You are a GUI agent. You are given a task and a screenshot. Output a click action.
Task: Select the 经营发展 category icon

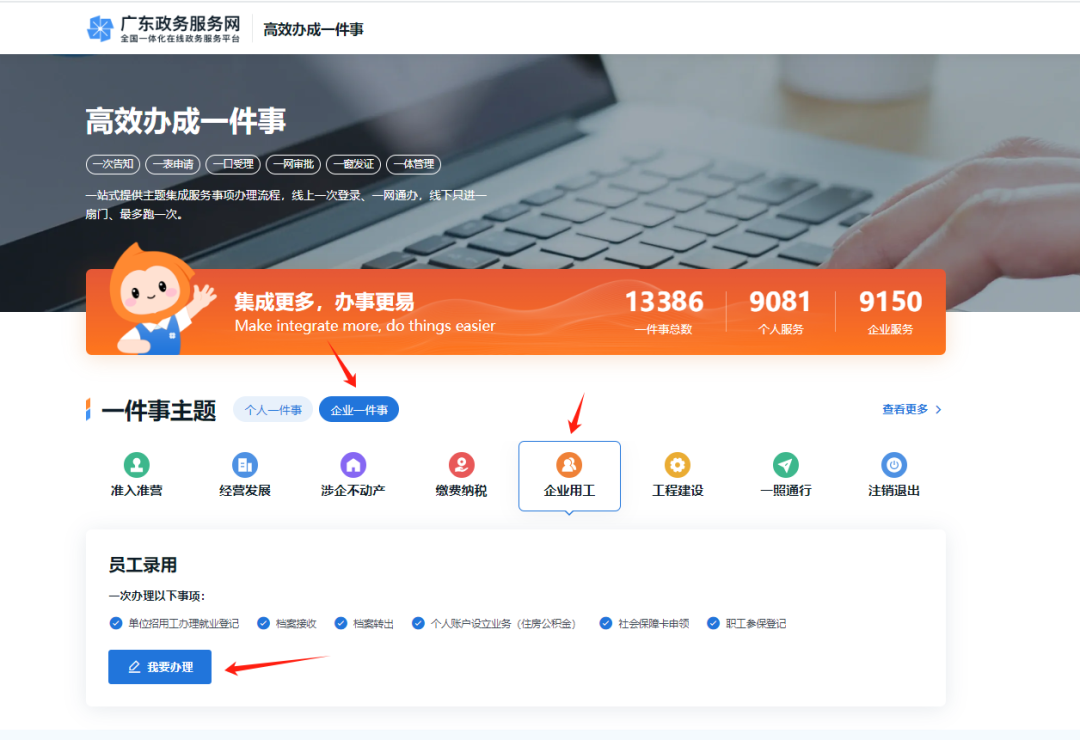click(244, 465)
